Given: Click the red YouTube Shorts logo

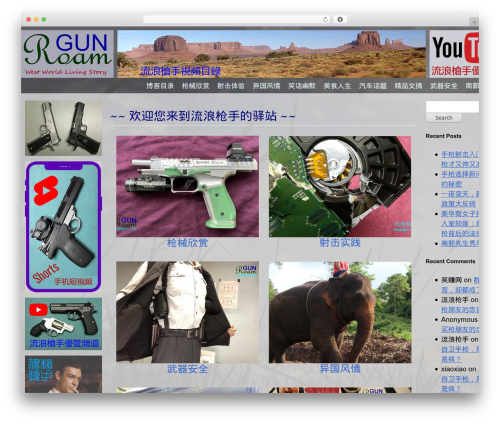Looking at the screenshot, I should pos(46,191).
